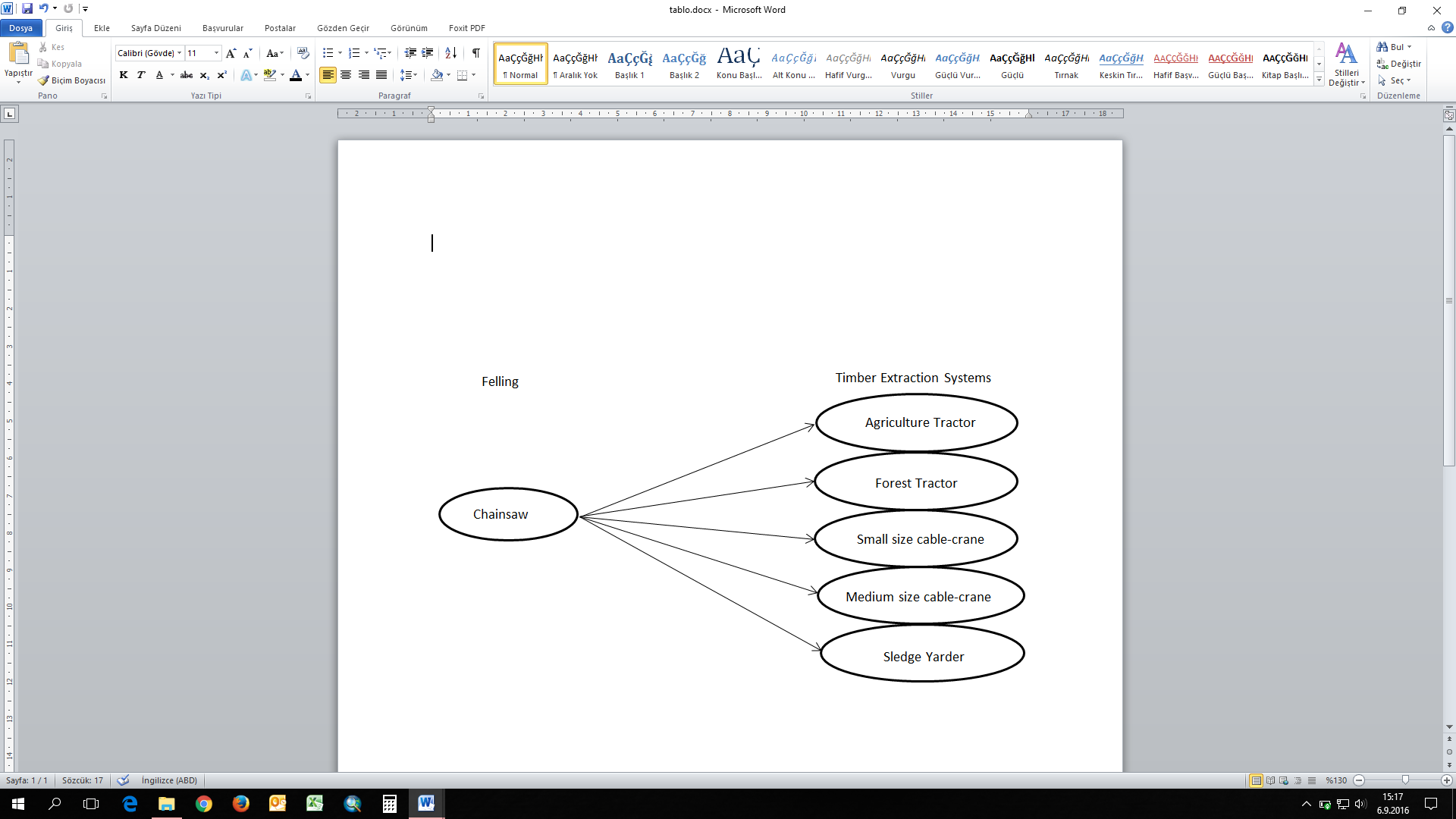Screen dimensions: 1456x819
Task: Open Google Chrome from the taskbar
Action: click(204, 804)
